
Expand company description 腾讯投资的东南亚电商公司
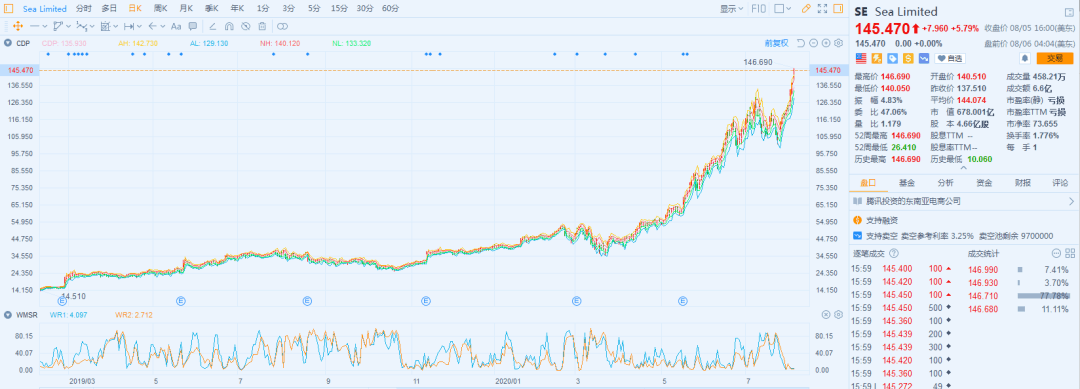(964, 201)
